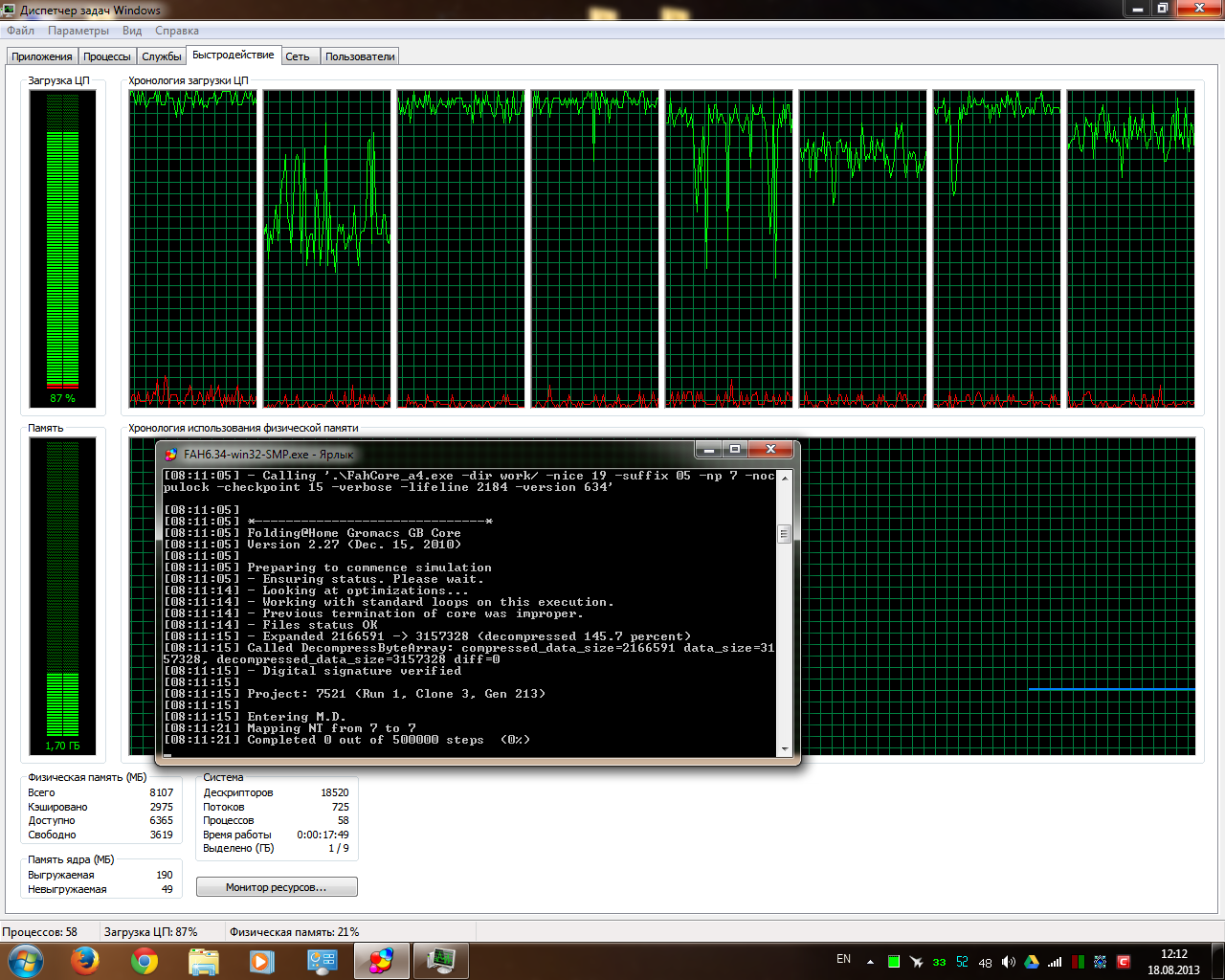Click the green CPU meter tray icon
Screen dimensions: 1225x980
pos(894,962)
